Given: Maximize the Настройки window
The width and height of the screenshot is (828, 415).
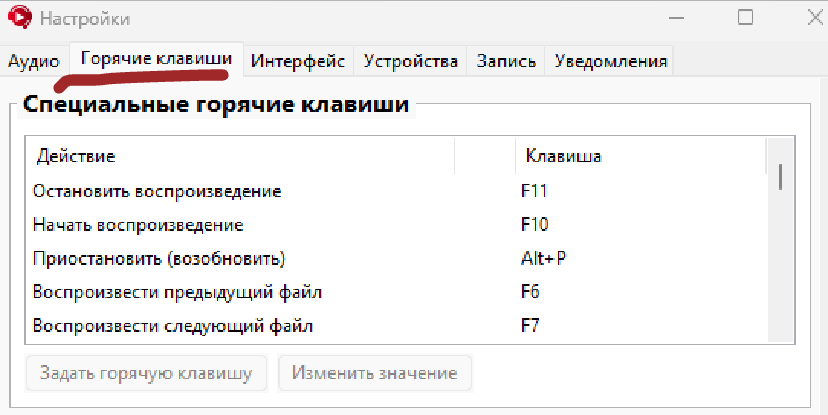Looking at the screenshot, I should click(745, 17).
